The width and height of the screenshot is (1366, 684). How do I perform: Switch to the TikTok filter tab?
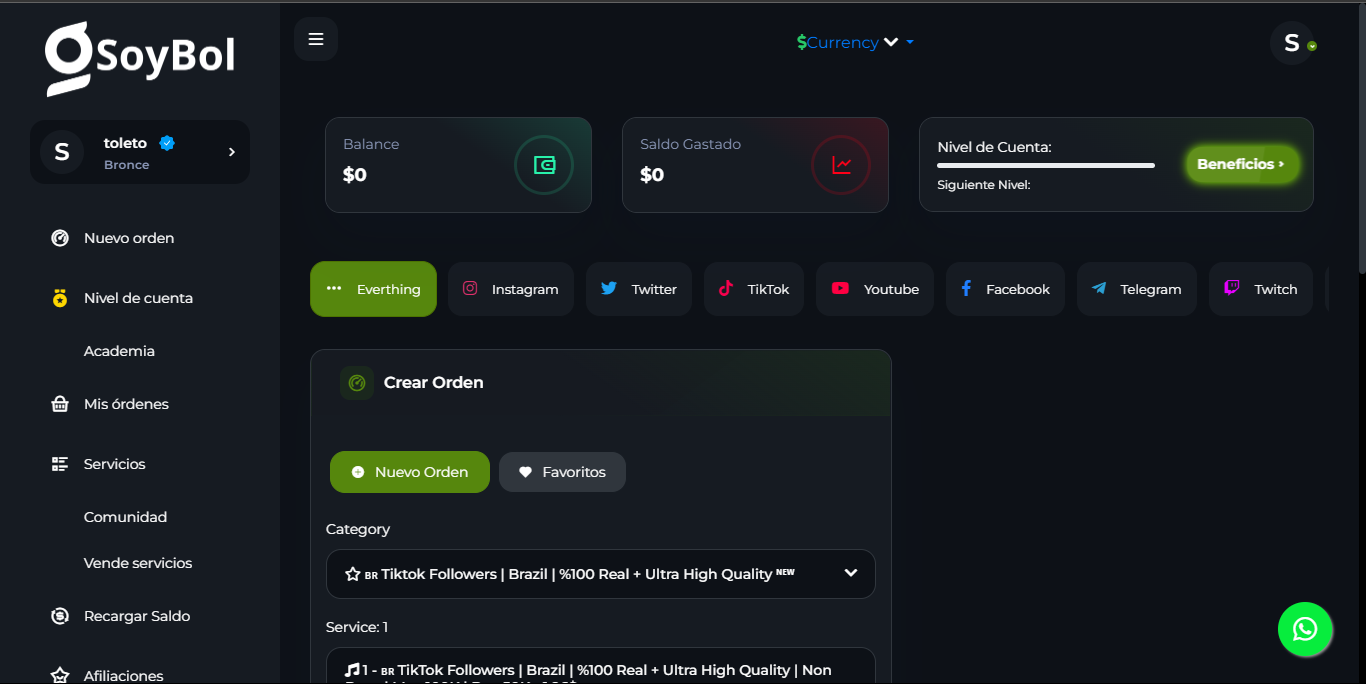[x=754, y=289]
